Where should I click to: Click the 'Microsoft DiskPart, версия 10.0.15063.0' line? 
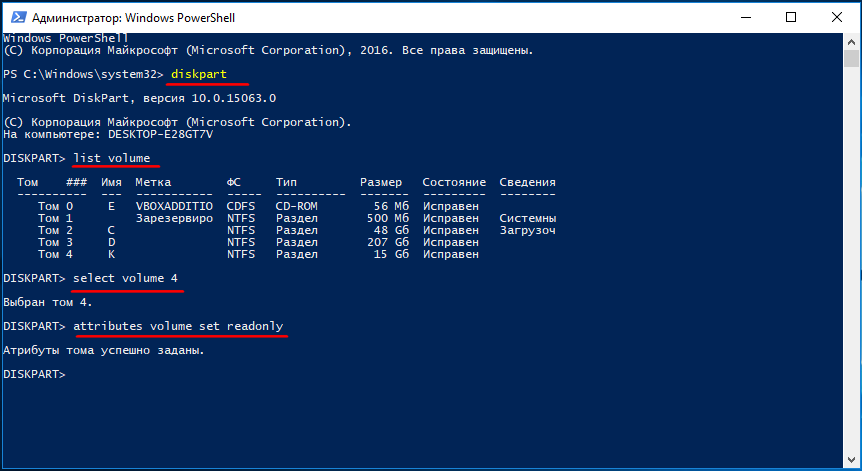(x=139, y=98)
